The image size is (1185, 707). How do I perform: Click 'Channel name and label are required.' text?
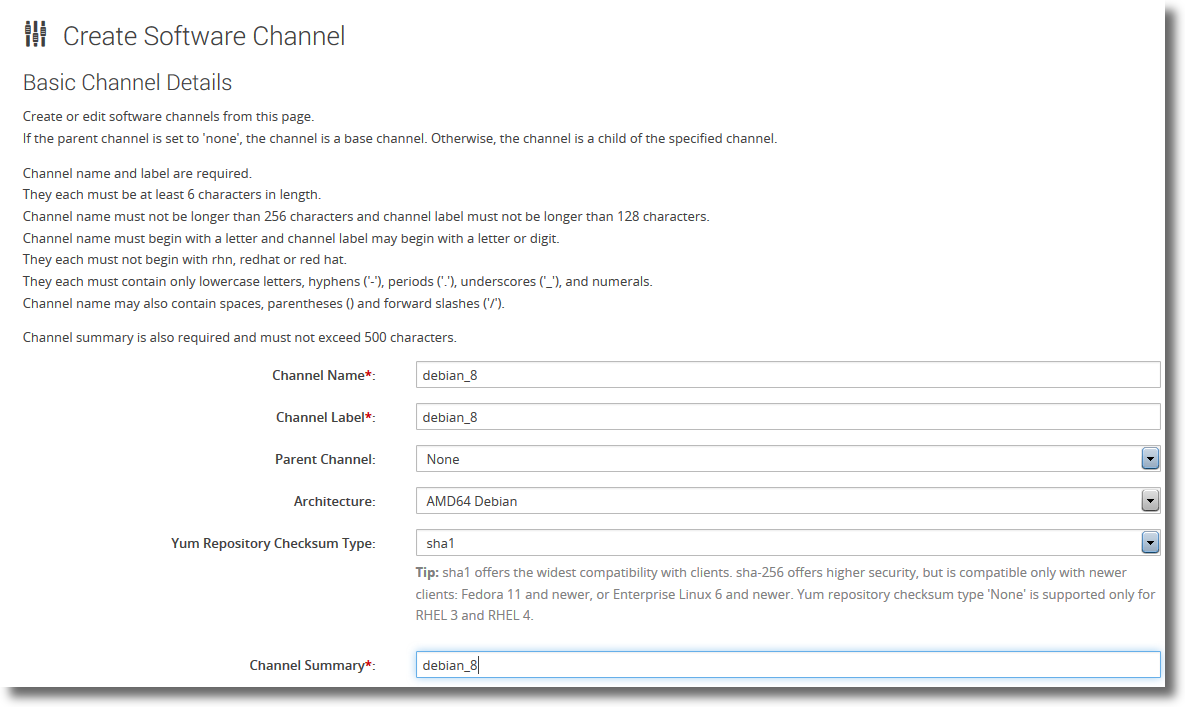pyautogui.click(x=137, y=173)
